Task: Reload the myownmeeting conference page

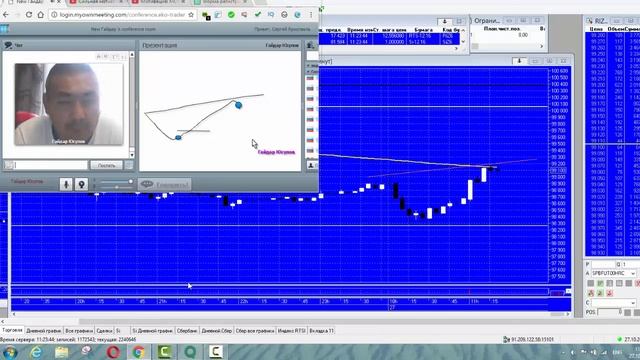Action: coord(29,15)
